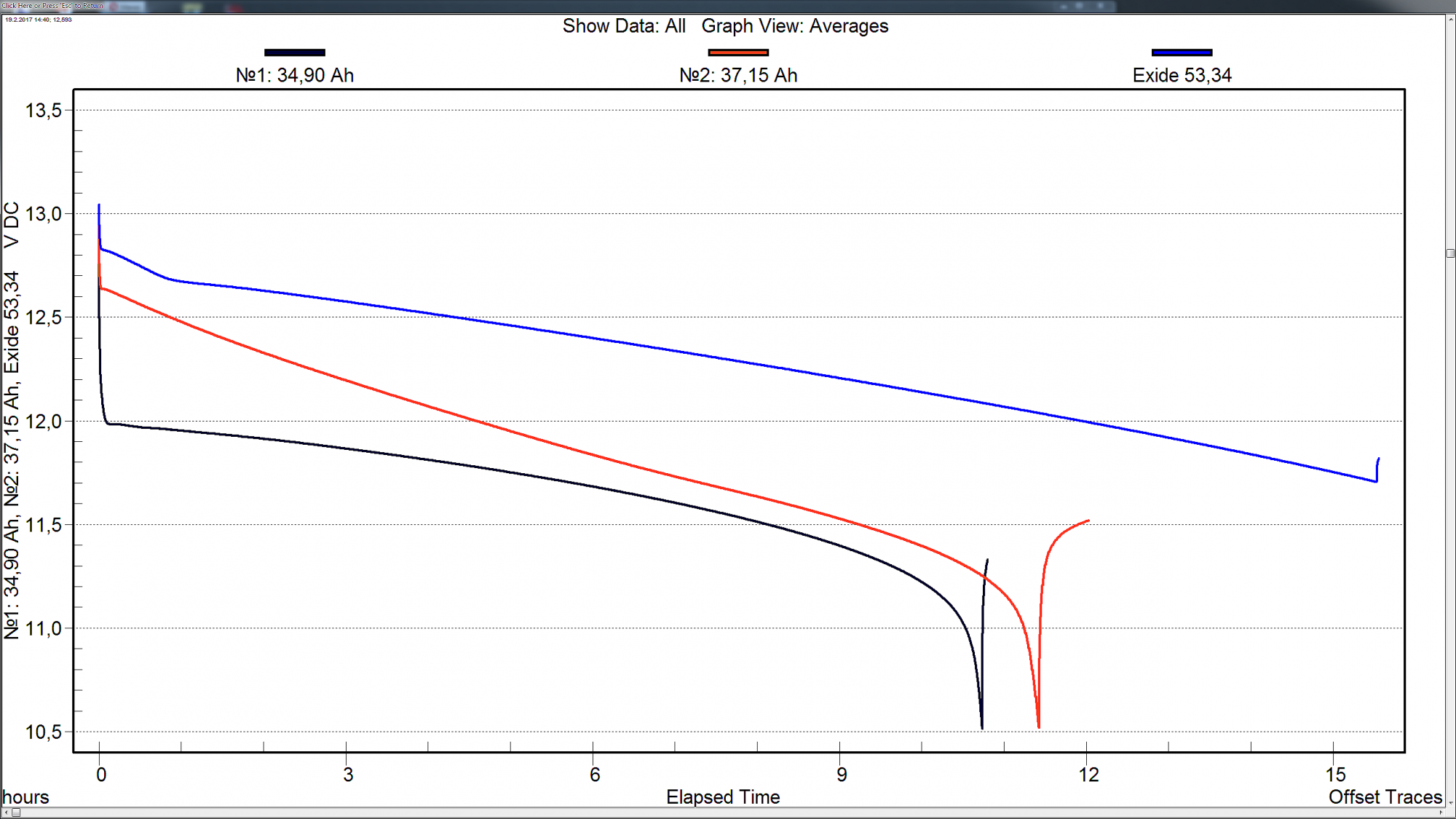The height and width of the screenshot is (819, 1456).
Task: Click the Graph View: Averages label
Action: click(795, 26)
